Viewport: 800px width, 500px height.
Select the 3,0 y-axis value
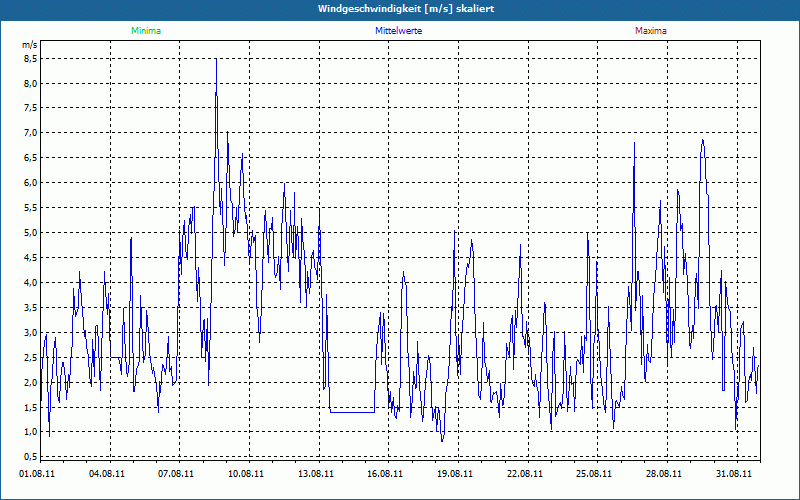click(x=31, y=332)
